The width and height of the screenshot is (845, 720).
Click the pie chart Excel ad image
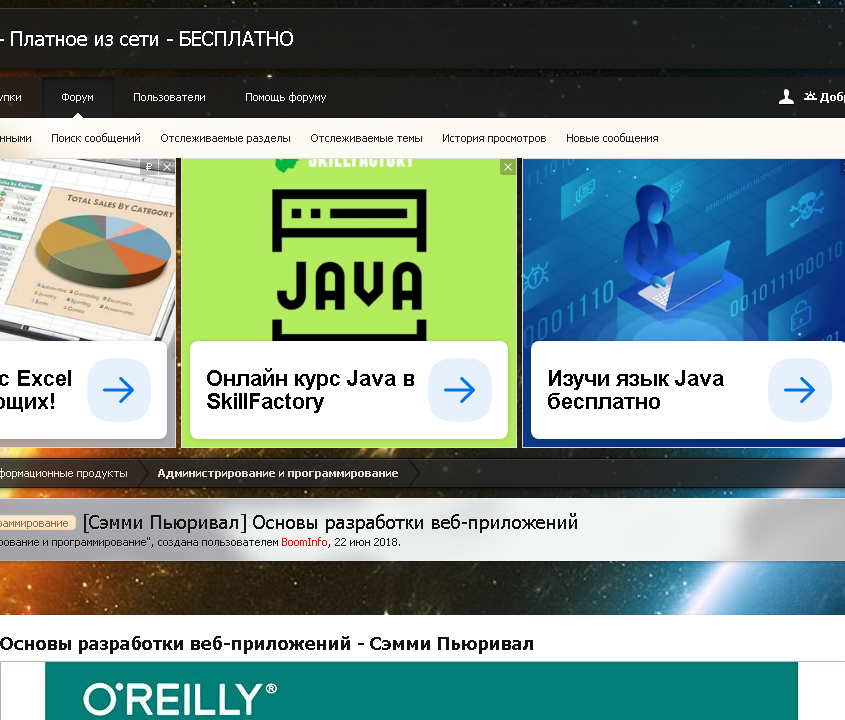[x=88, y=250]
